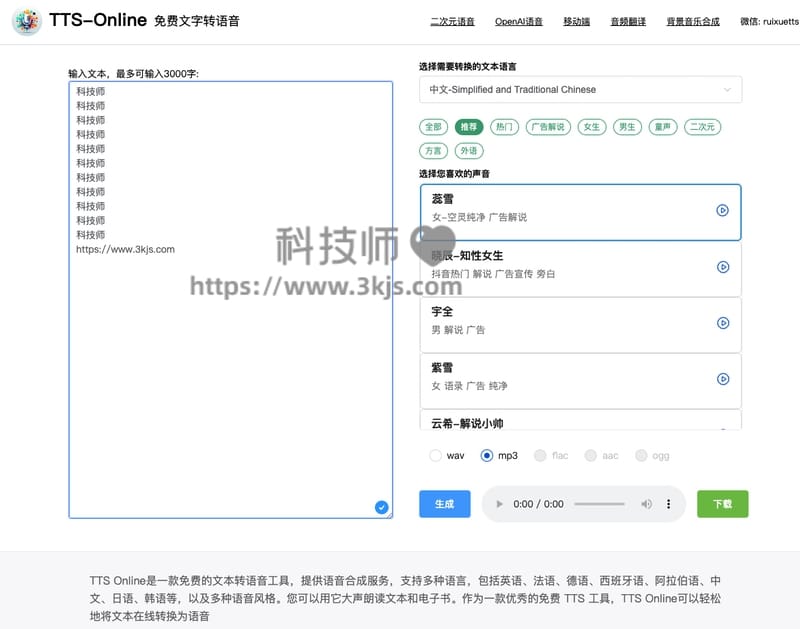Image resolution: width=800 pixels, height=629 pixels.
Task: Open the OpenAI语音 navigation link
Action: [518, 21]
